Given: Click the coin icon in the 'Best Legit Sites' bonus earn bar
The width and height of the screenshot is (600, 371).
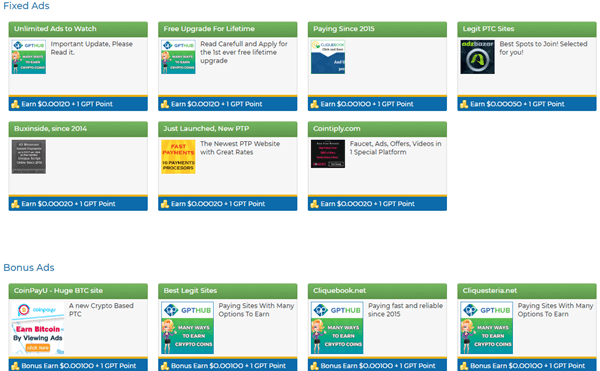Looking at the screenshot, I should coord(165,366).
